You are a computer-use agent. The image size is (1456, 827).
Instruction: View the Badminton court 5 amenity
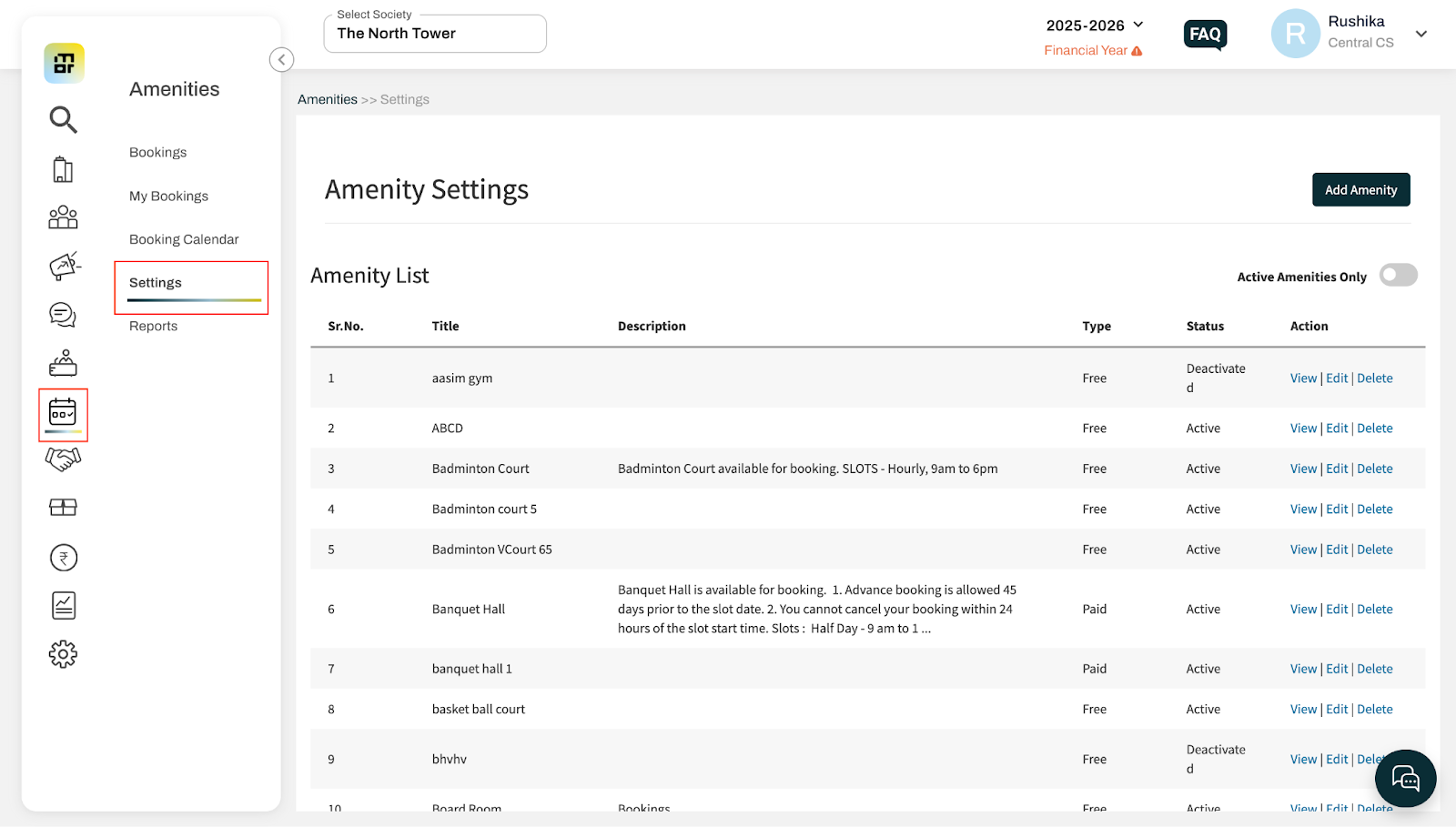1303,509
